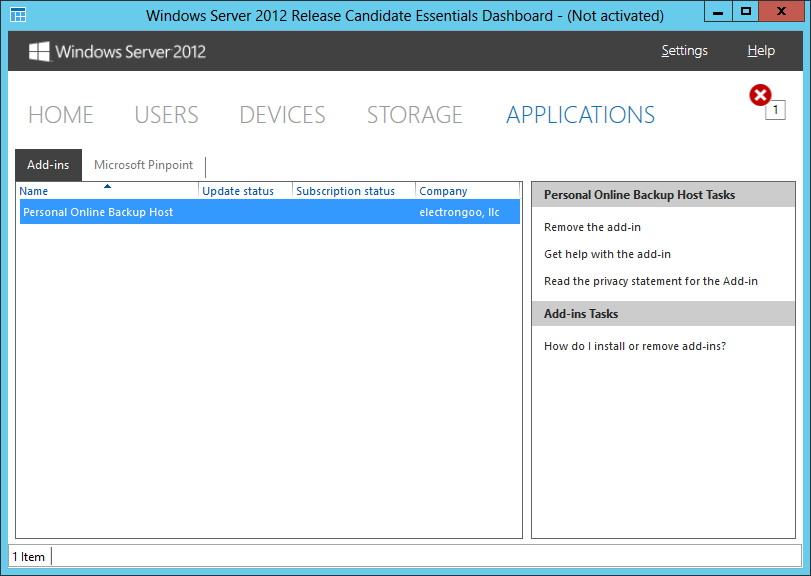This screenshot has width=811, height=576.
Task: Maximize the Dashboard window
Action: point(745,11)
